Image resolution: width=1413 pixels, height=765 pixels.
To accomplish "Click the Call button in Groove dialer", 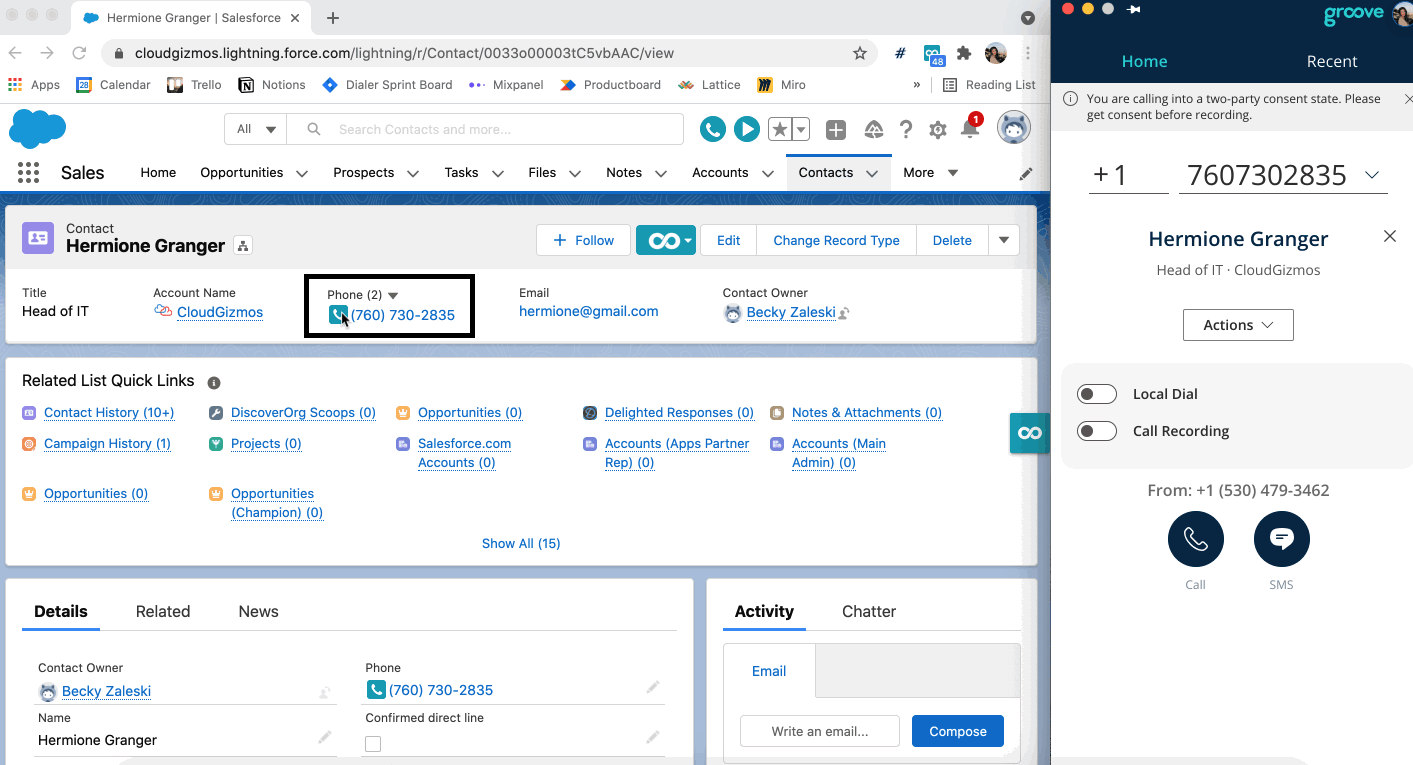I will coord(1196,539).
